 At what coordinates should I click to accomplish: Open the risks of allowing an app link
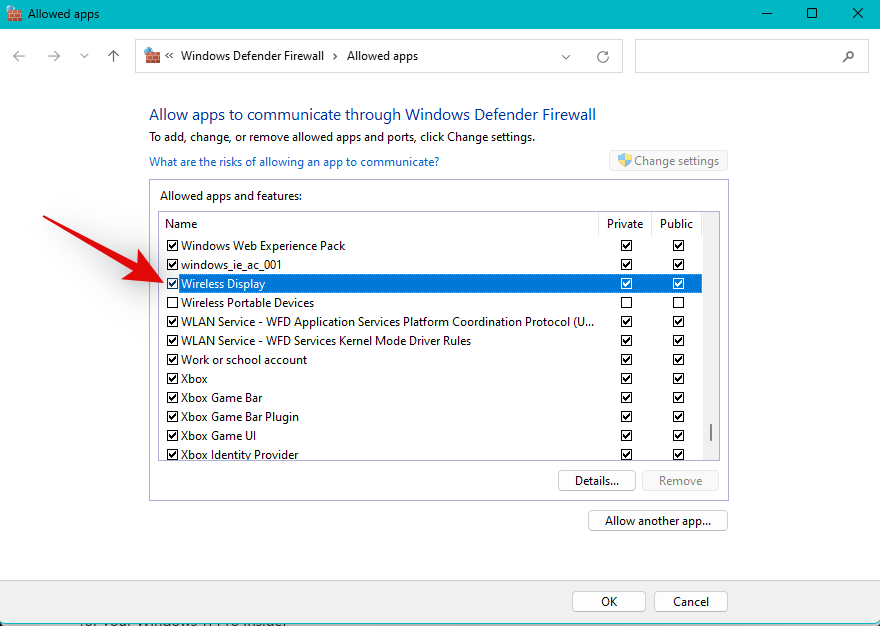(x=294, y=162)
